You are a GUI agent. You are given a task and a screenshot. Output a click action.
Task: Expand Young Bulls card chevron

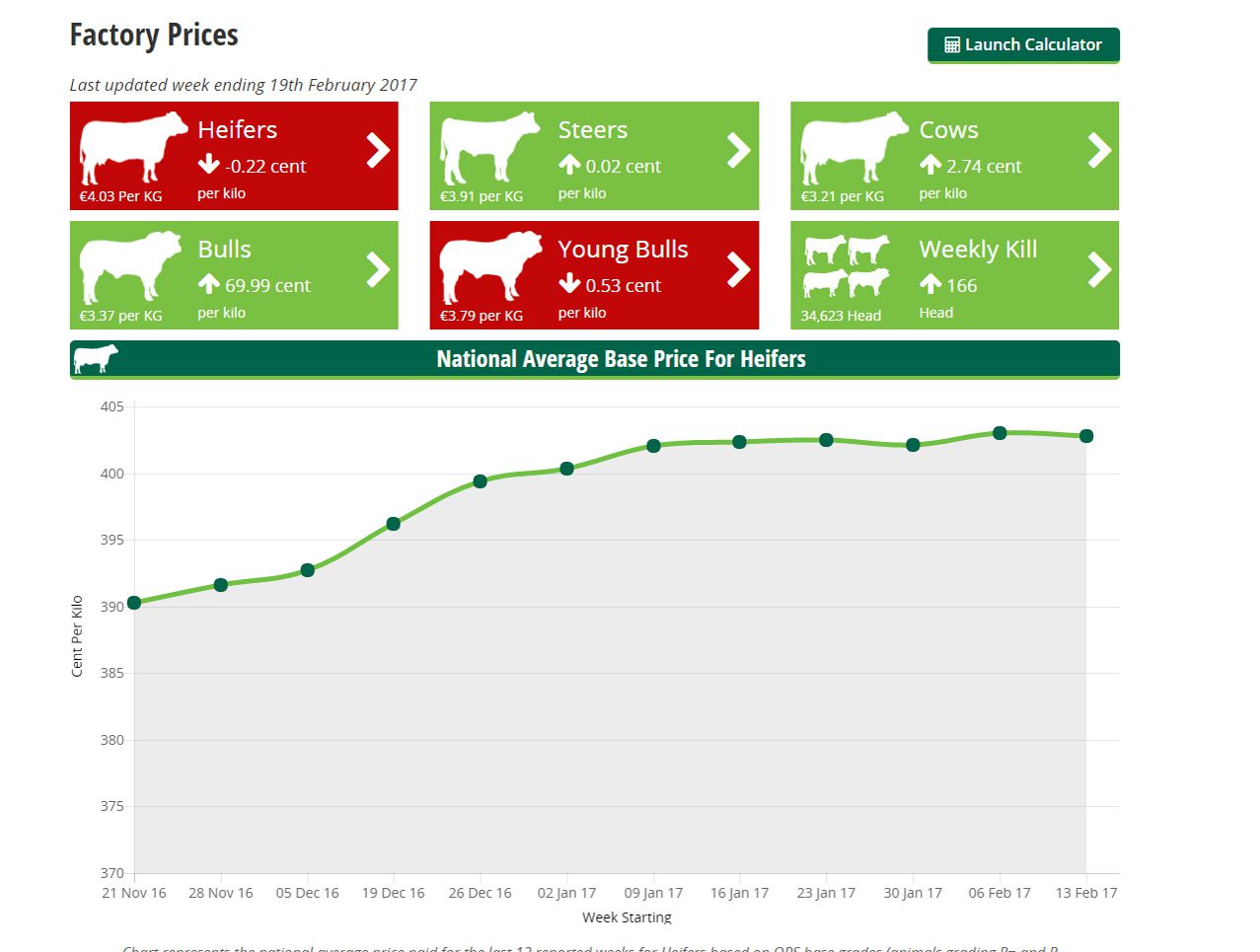[738, 269]
